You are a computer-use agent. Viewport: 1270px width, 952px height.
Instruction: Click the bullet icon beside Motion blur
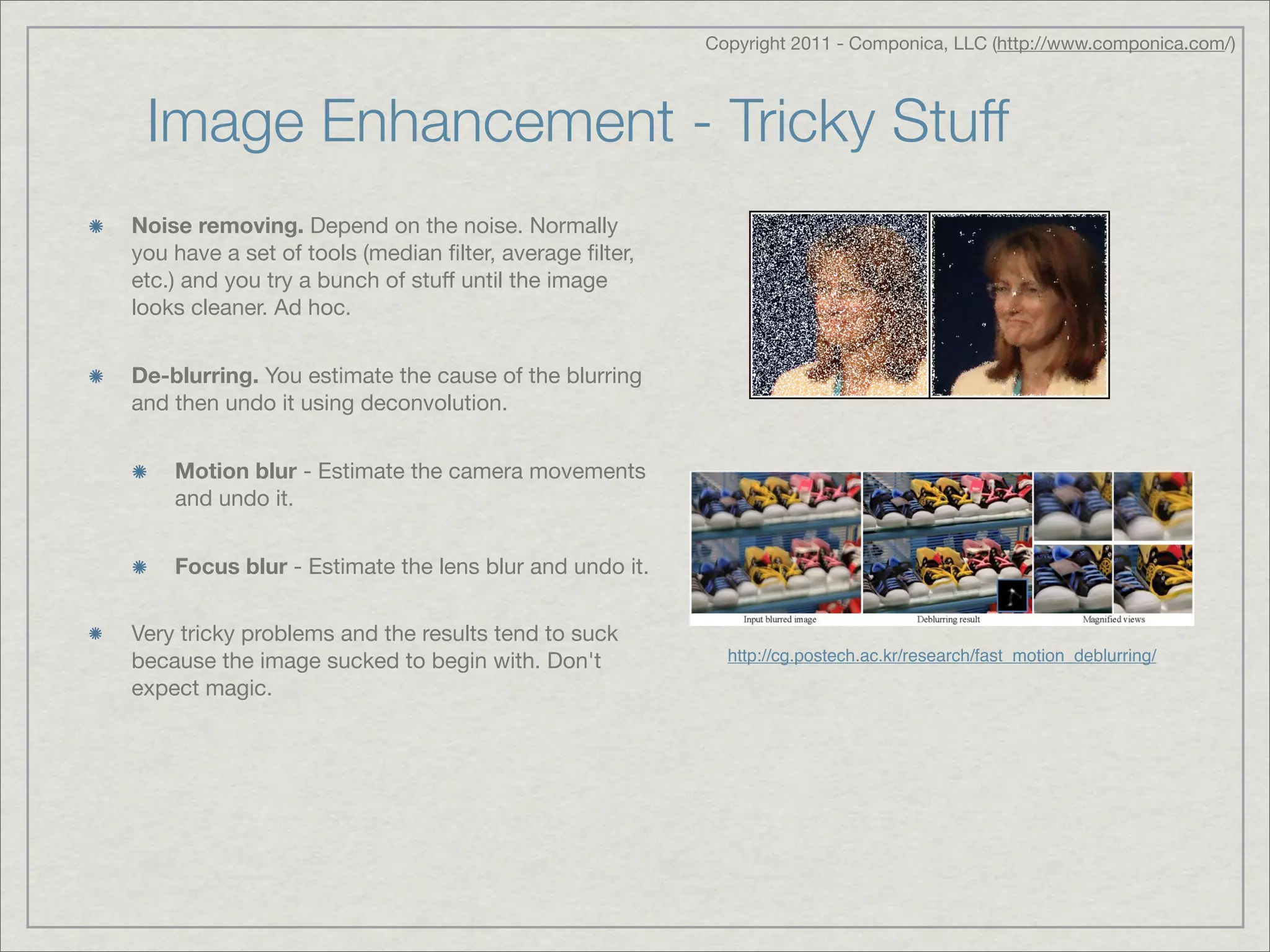click(140, 472)
